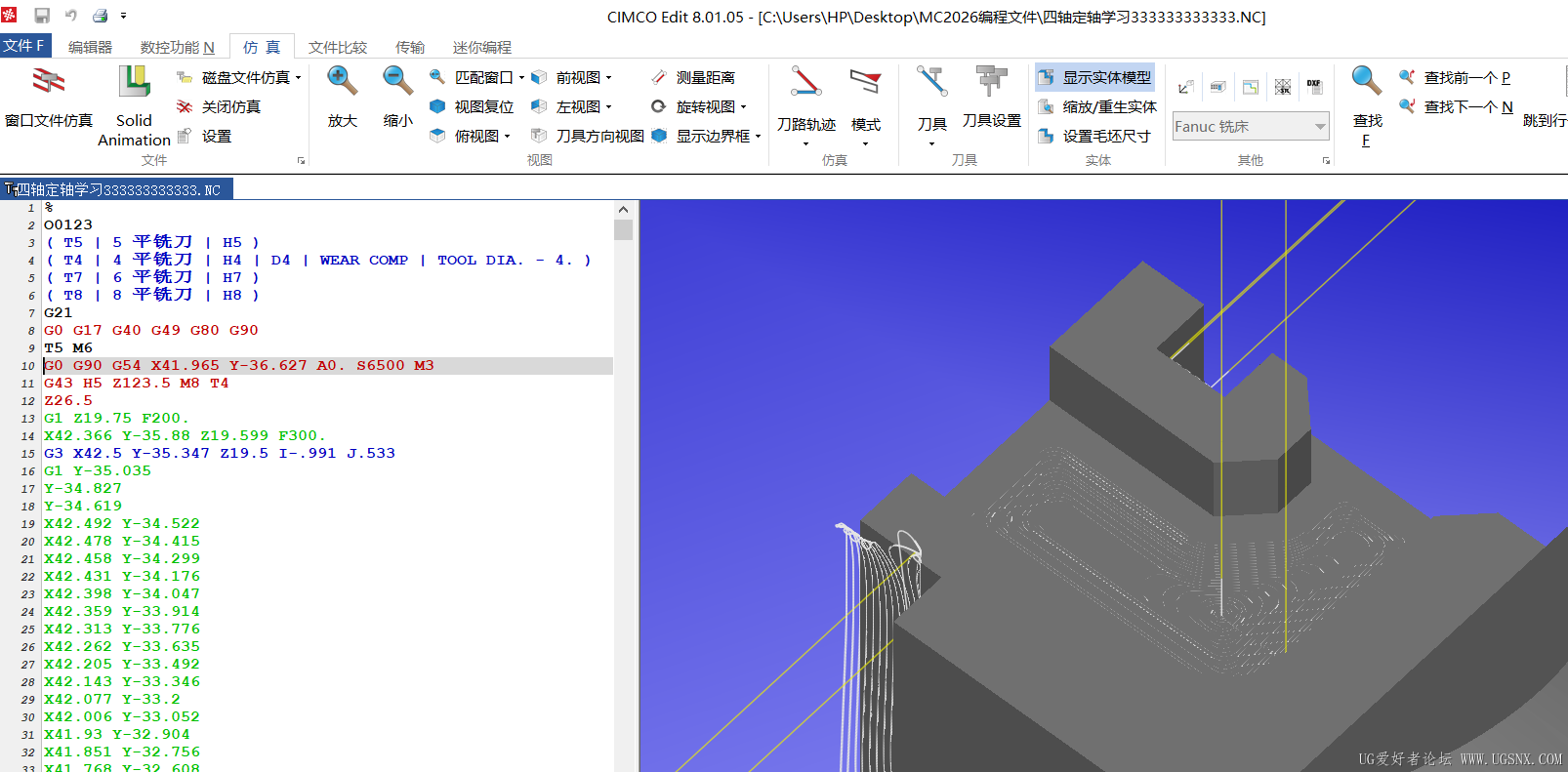Image resolution: width=1568 pixels, height=772 pixels.
Task: Click 设置毛坯尺寸 stock size setup
Action: pos(1094,136)
